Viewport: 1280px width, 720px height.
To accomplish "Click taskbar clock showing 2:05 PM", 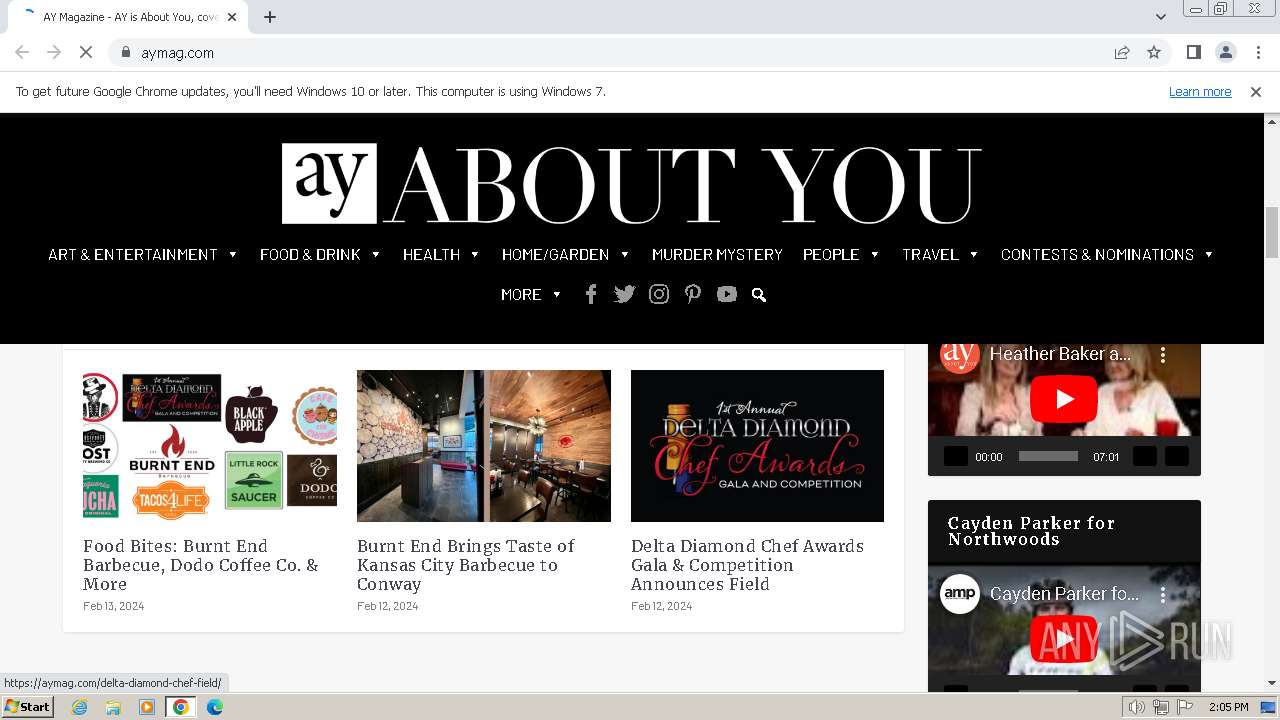I will (x=1228, y=707).
